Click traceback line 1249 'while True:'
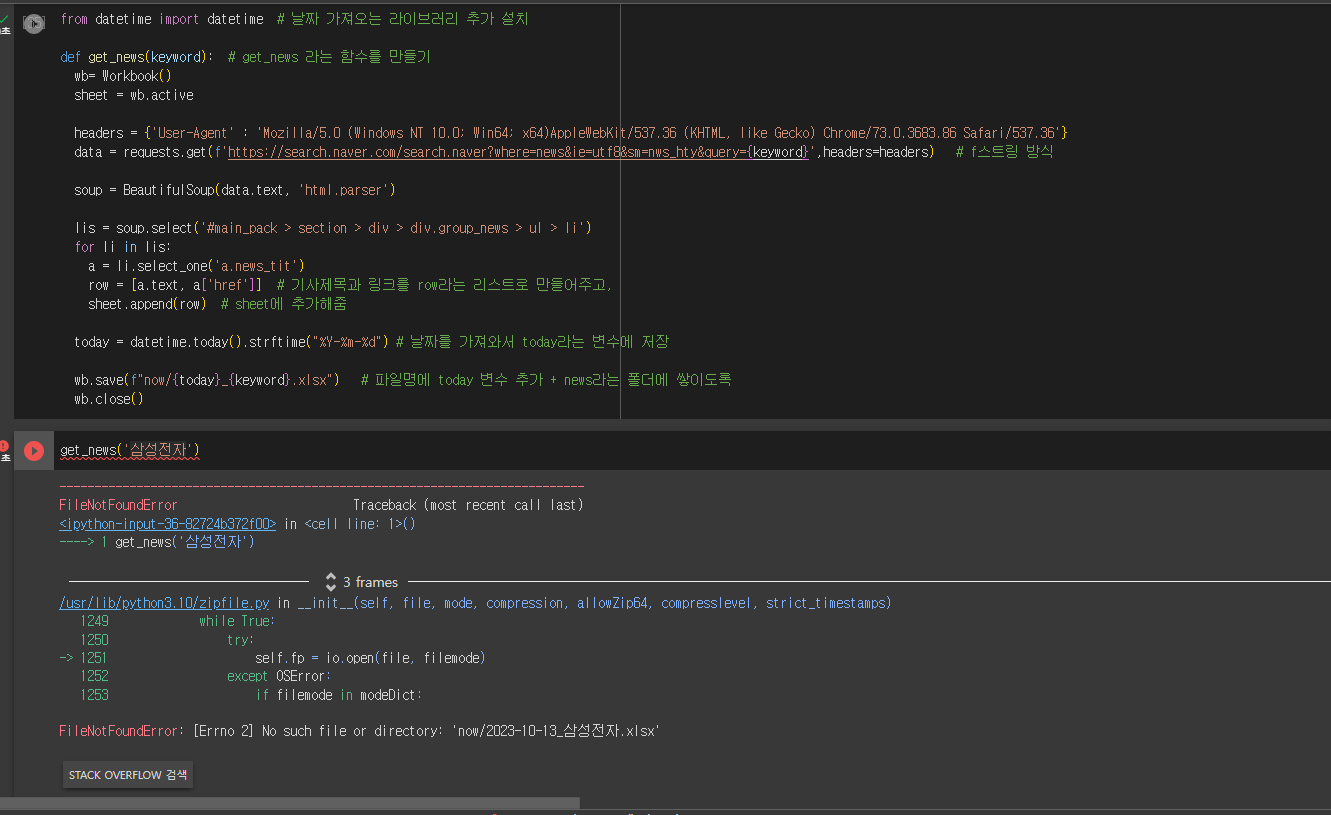Image resolution: width=1331 pixels, height=815 pixels. tap(236, 621)
